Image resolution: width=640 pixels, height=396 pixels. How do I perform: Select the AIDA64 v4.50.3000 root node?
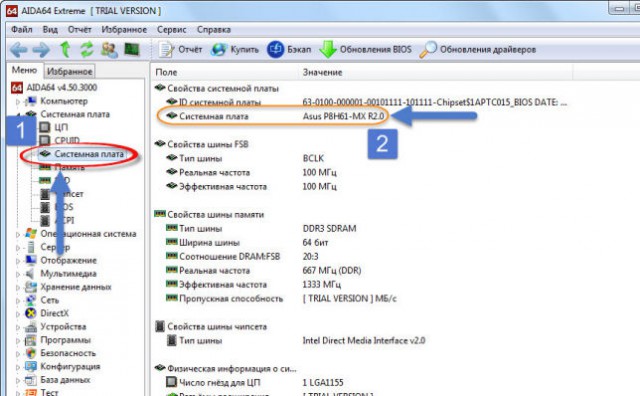pyautogui.click(x=62, y=87)
